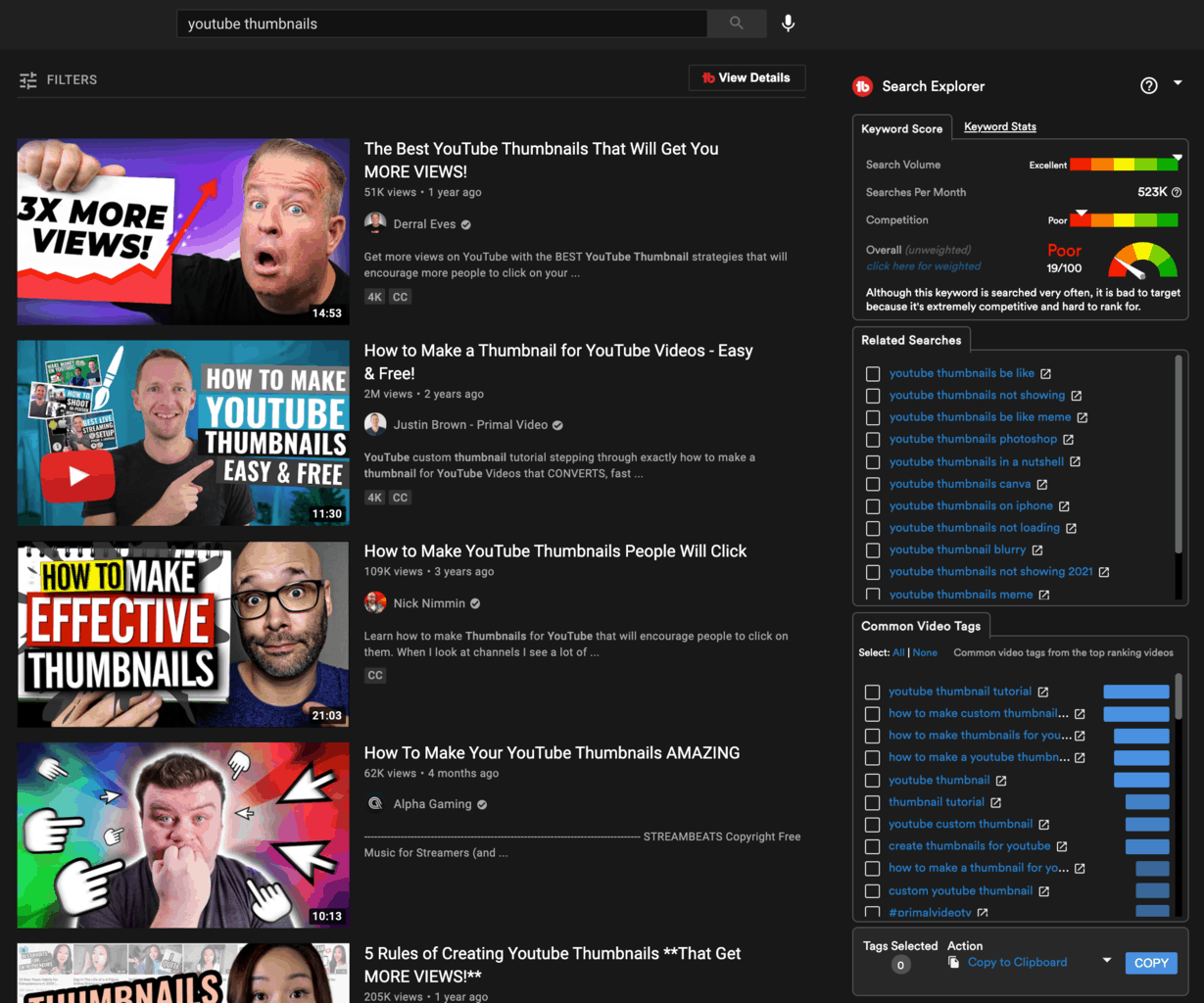Open Justin Brown channel avatar

(x=375, y=424)
